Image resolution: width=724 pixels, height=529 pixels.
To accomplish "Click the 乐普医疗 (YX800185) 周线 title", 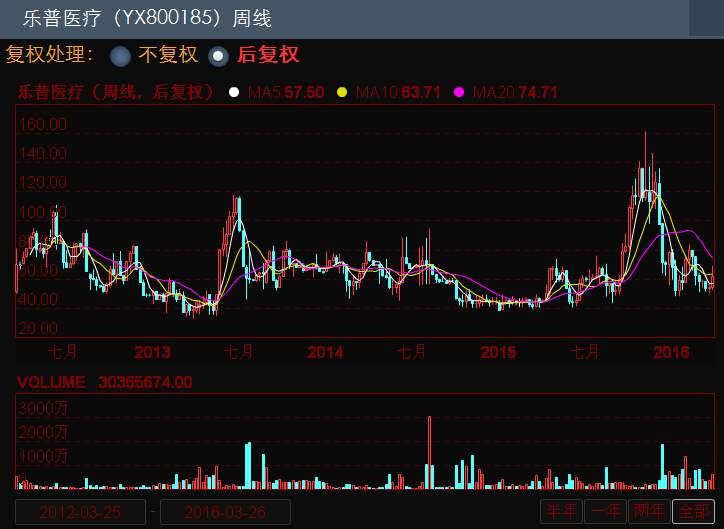I will [x=147, y=19].
